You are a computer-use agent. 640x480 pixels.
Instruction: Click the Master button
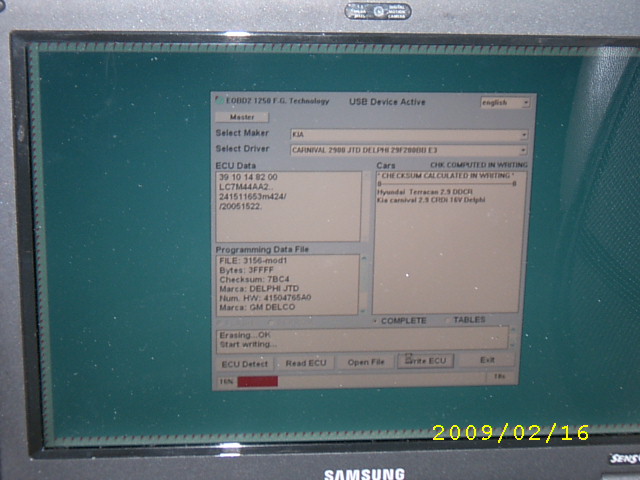click(242, 117)
